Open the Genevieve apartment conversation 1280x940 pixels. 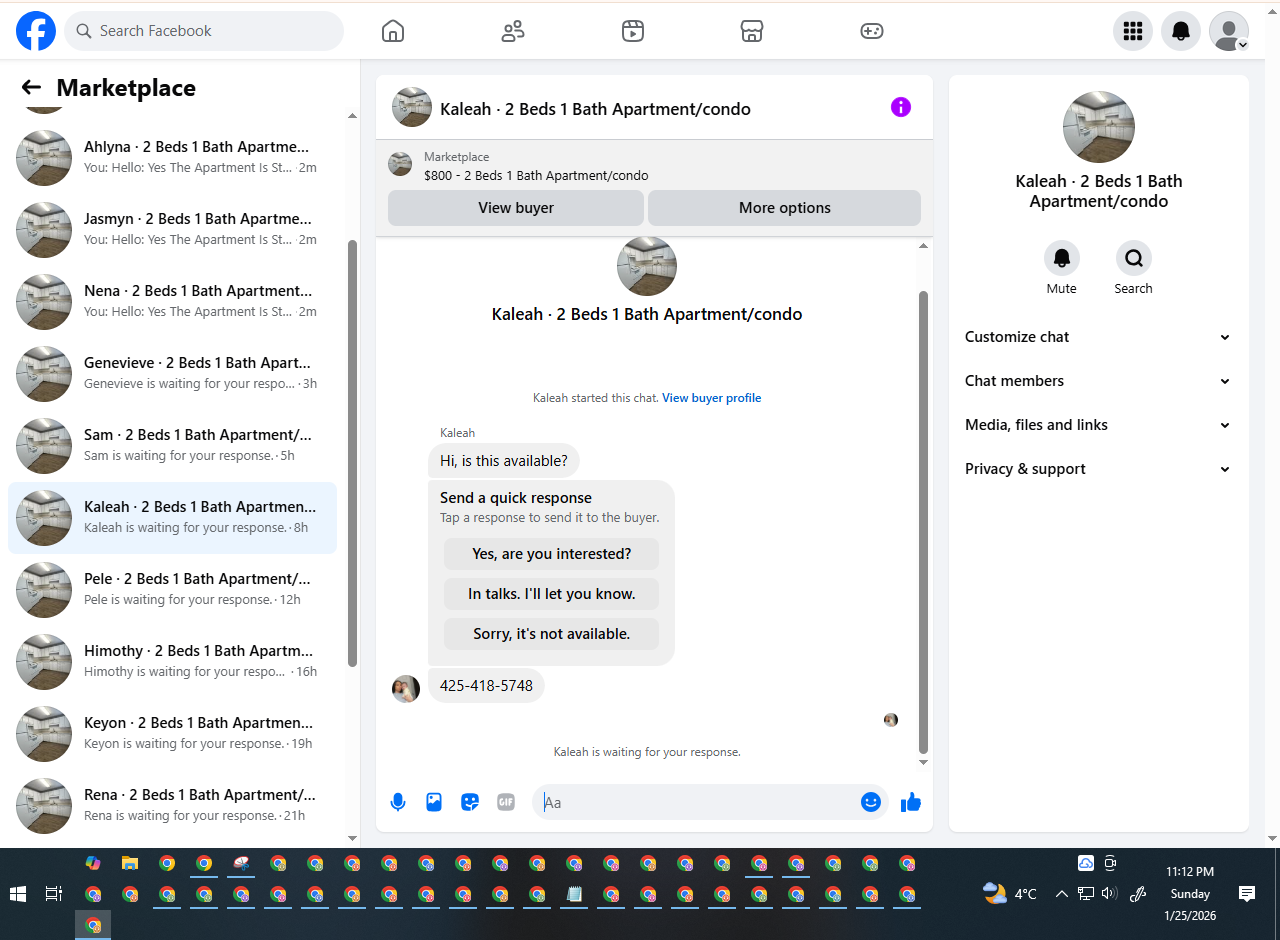(172, 374)
